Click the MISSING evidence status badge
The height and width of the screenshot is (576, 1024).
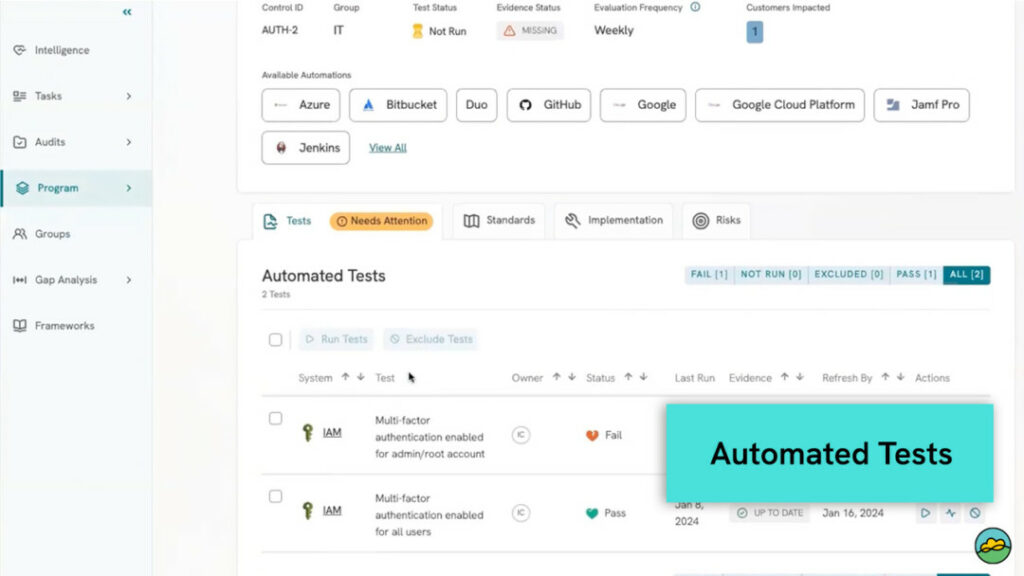pos(530,31)
